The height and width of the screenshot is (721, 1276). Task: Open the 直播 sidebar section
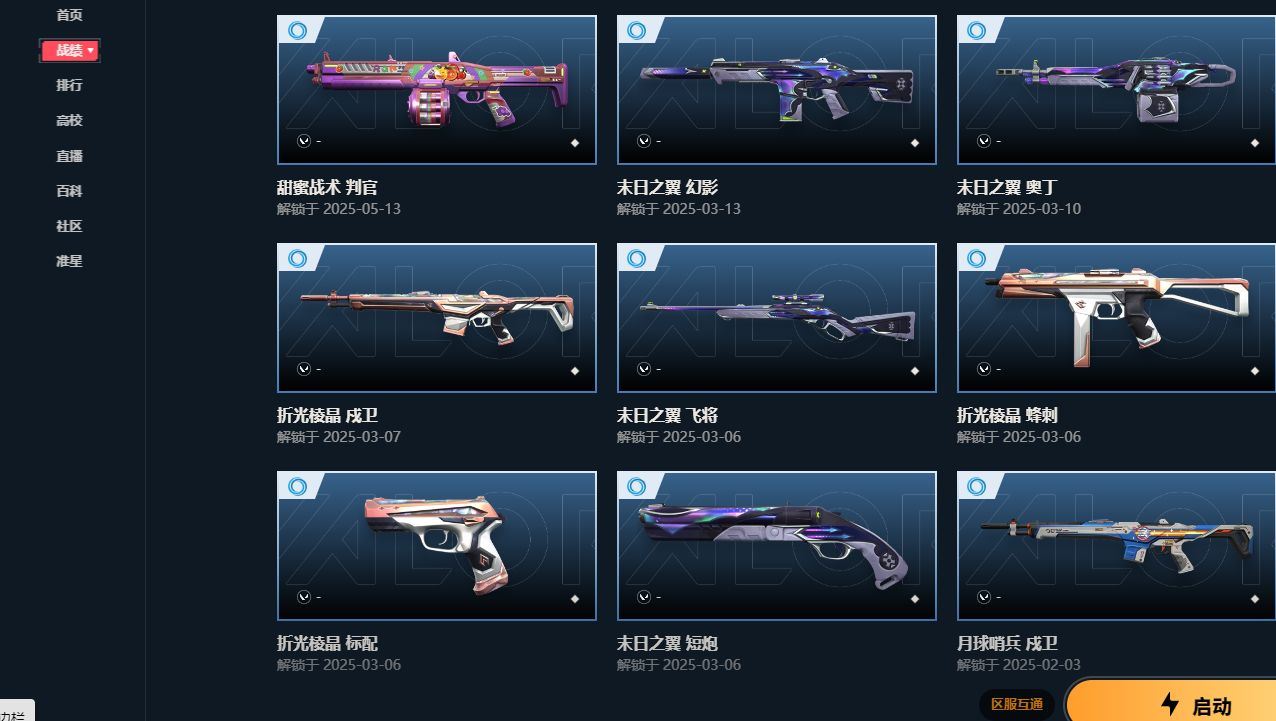click(69, 156)
